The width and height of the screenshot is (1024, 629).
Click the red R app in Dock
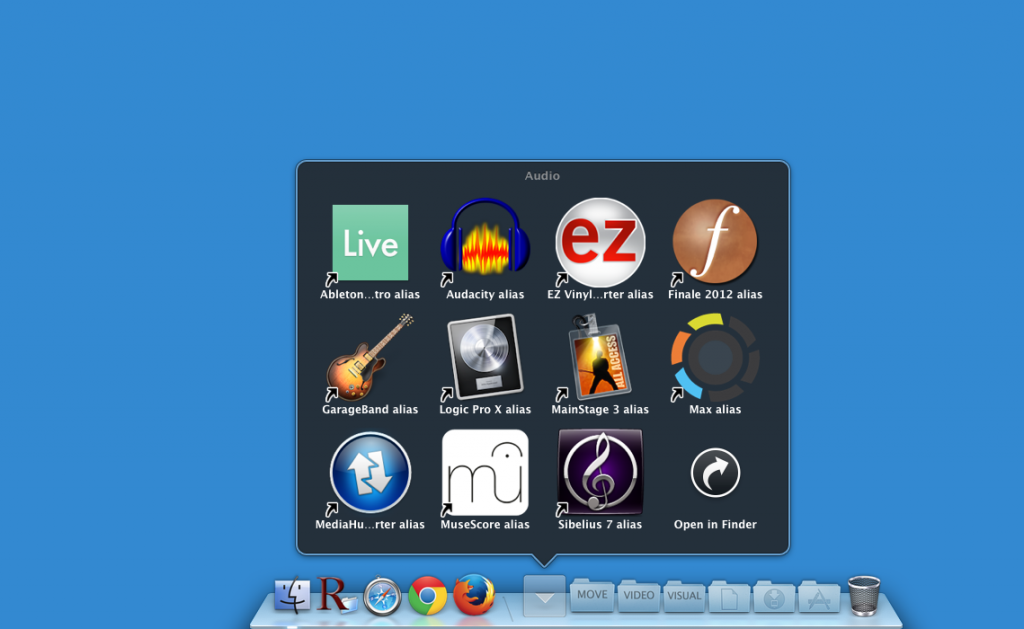[x=336, y=594]
